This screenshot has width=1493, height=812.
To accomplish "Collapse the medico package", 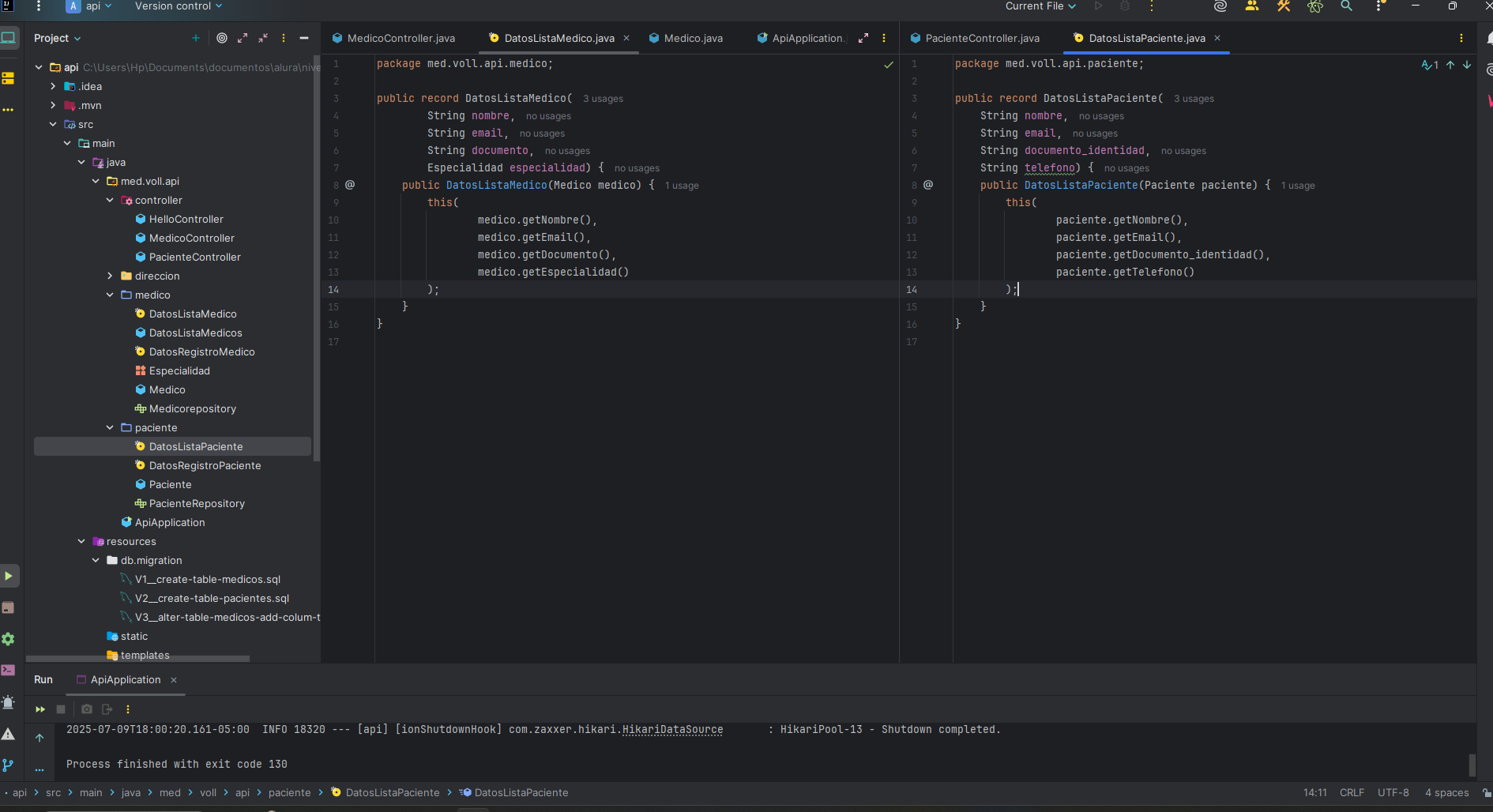I will tap(110, 295).
